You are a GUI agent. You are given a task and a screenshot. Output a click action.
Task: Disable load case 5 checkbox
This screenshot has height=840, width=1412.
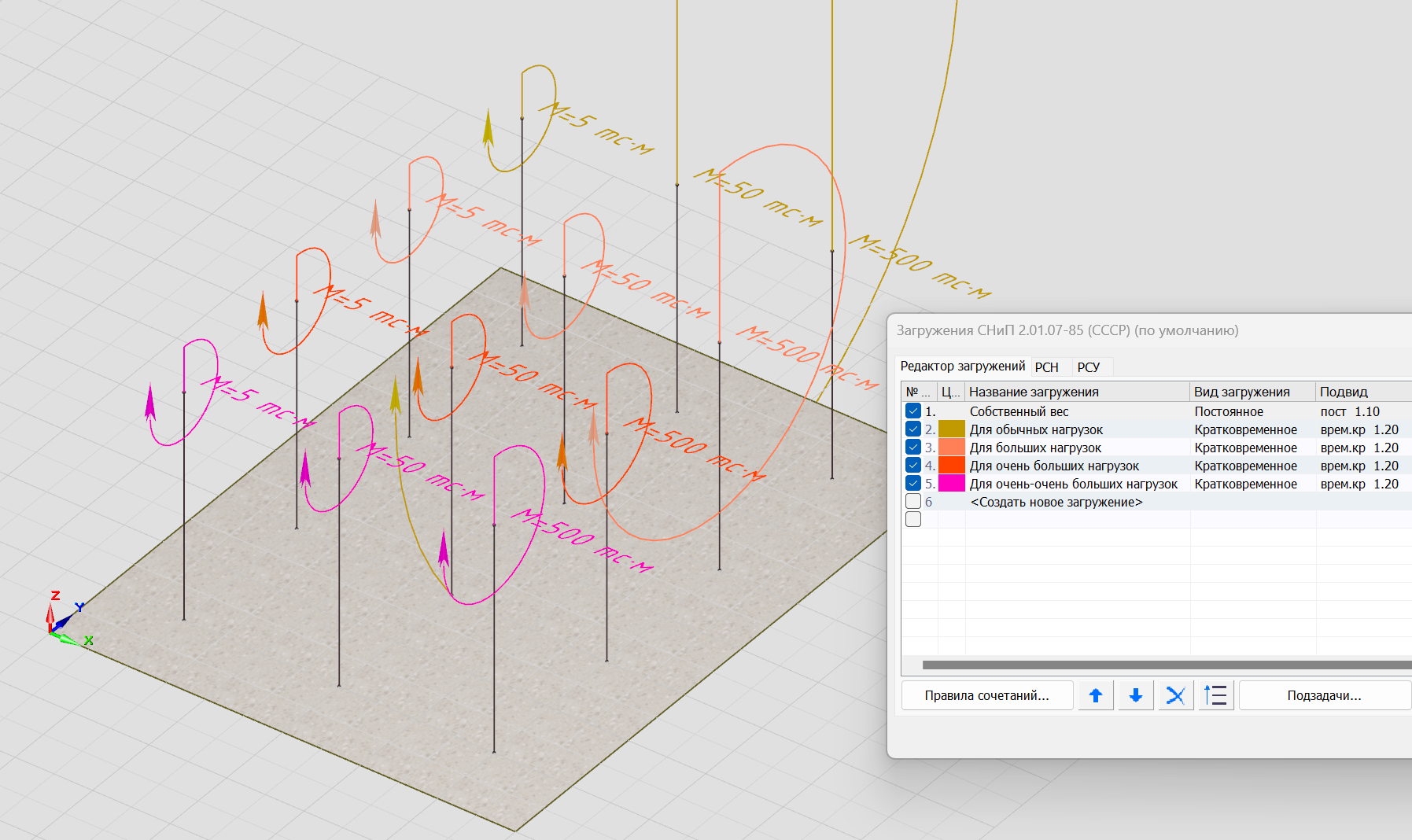point(912,483)
